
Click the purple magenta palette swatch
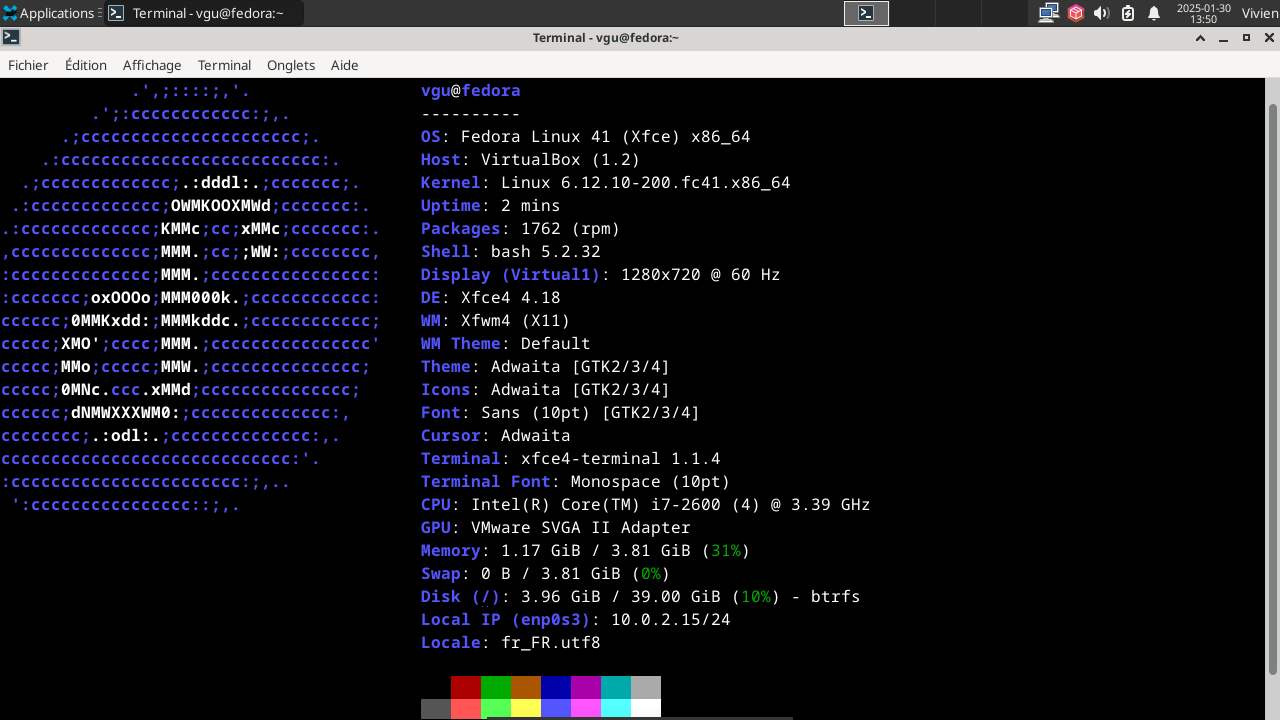click(586, 687)
